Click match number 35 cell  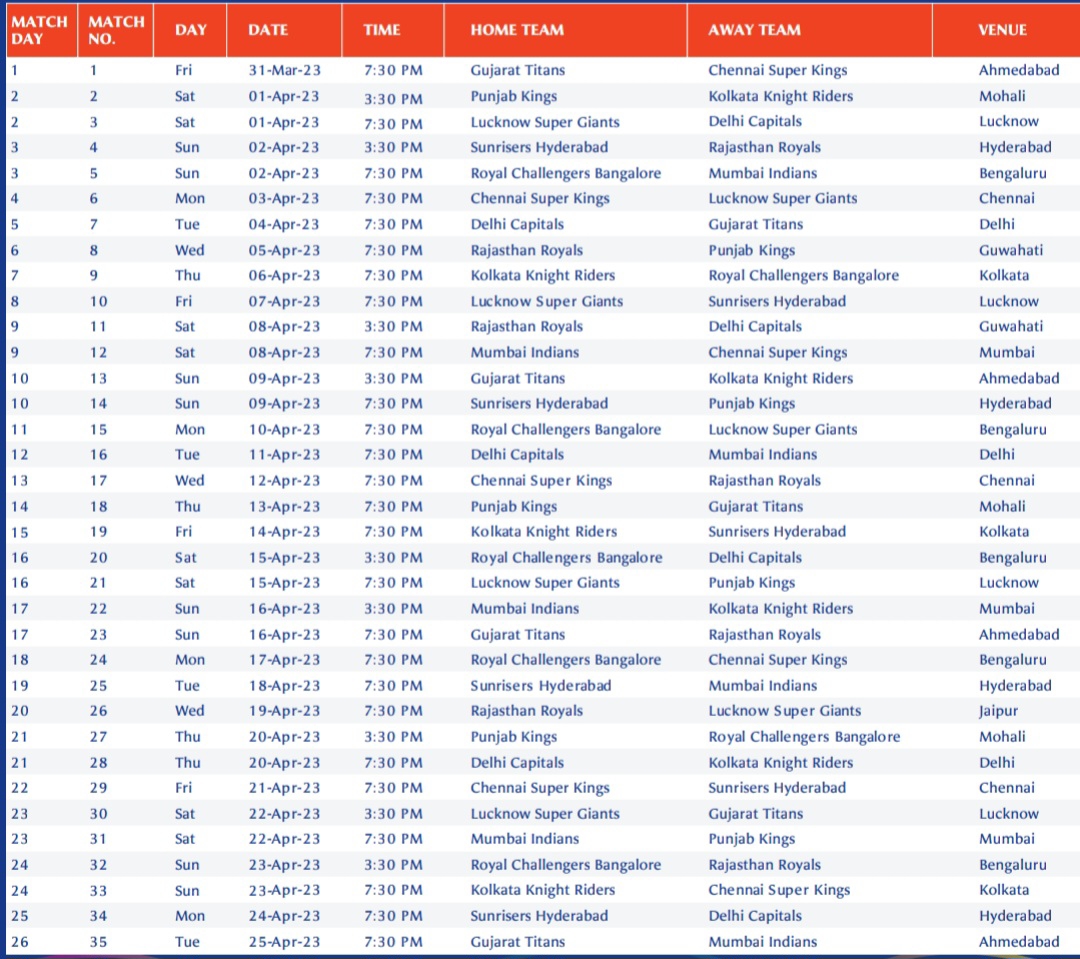(x=98, y=942)
